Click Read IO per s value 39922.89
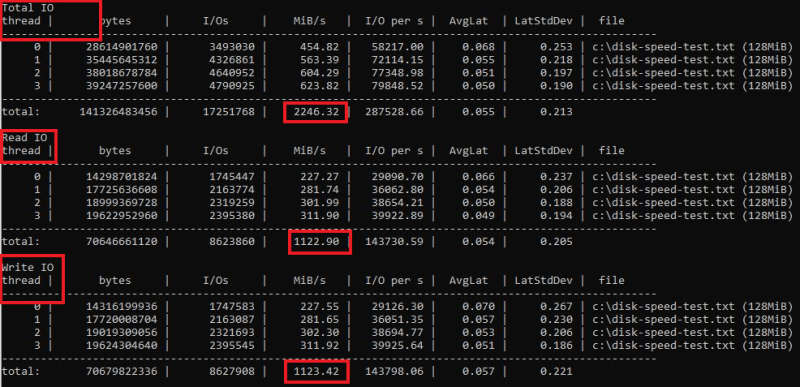800x387 pixels. pyautogui.click(x=398, y=215)
